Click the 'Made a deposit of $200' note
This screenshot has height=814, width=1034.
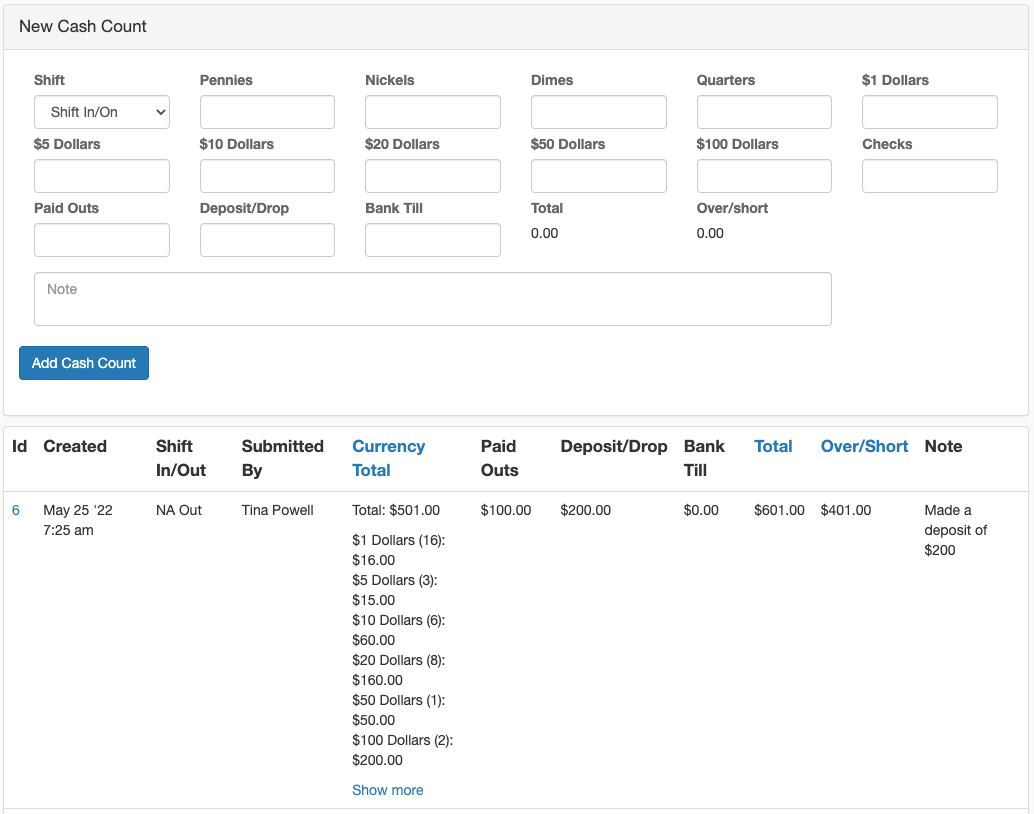[956, 530]
